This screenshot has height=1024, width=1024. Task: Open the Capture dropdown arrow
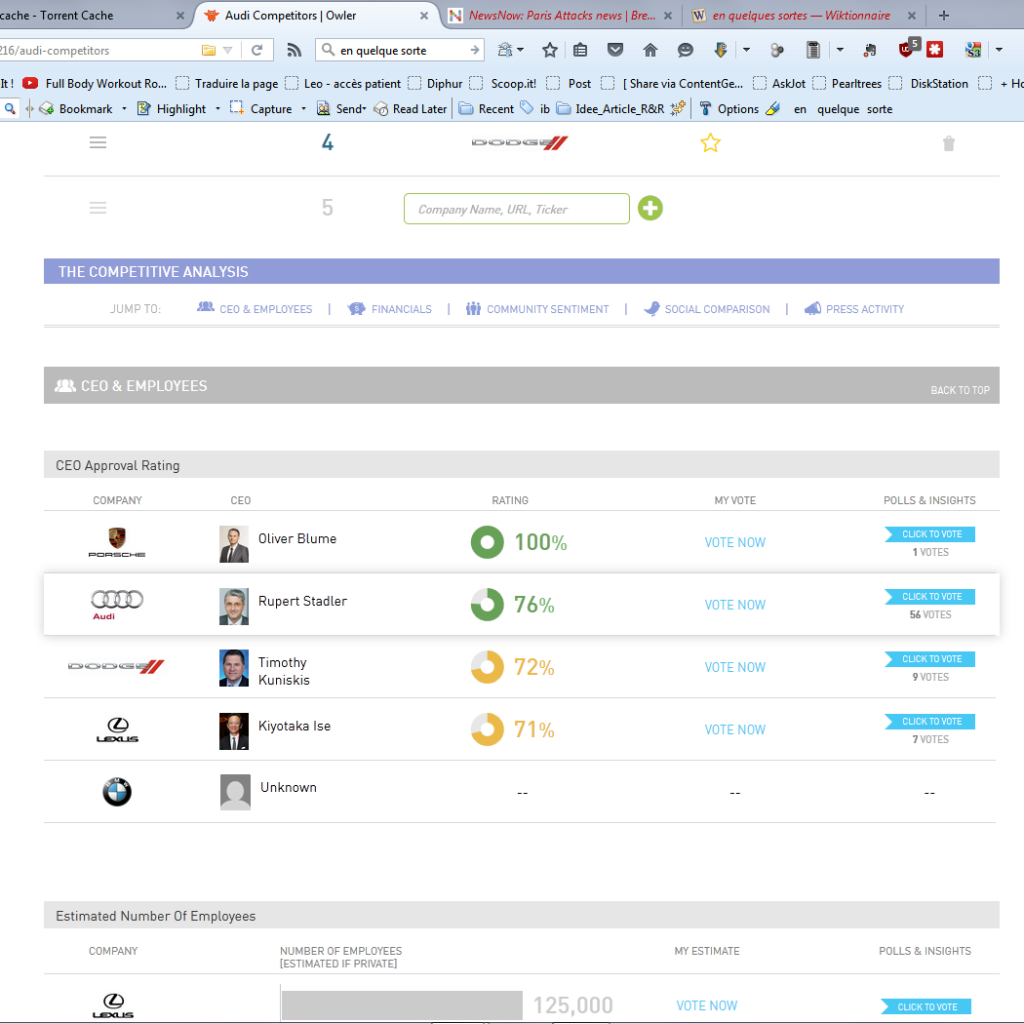[303, 109]
